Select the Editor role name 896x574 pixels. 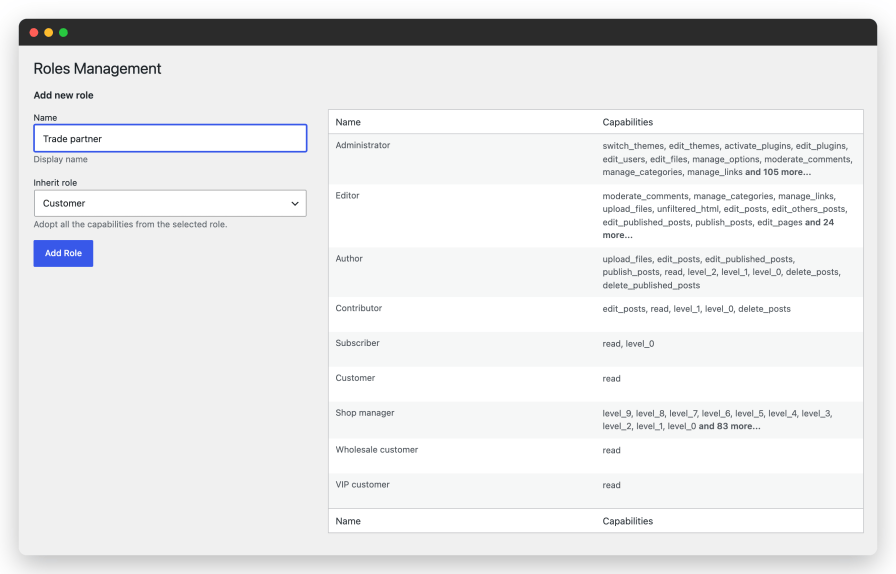pos(347,196)
